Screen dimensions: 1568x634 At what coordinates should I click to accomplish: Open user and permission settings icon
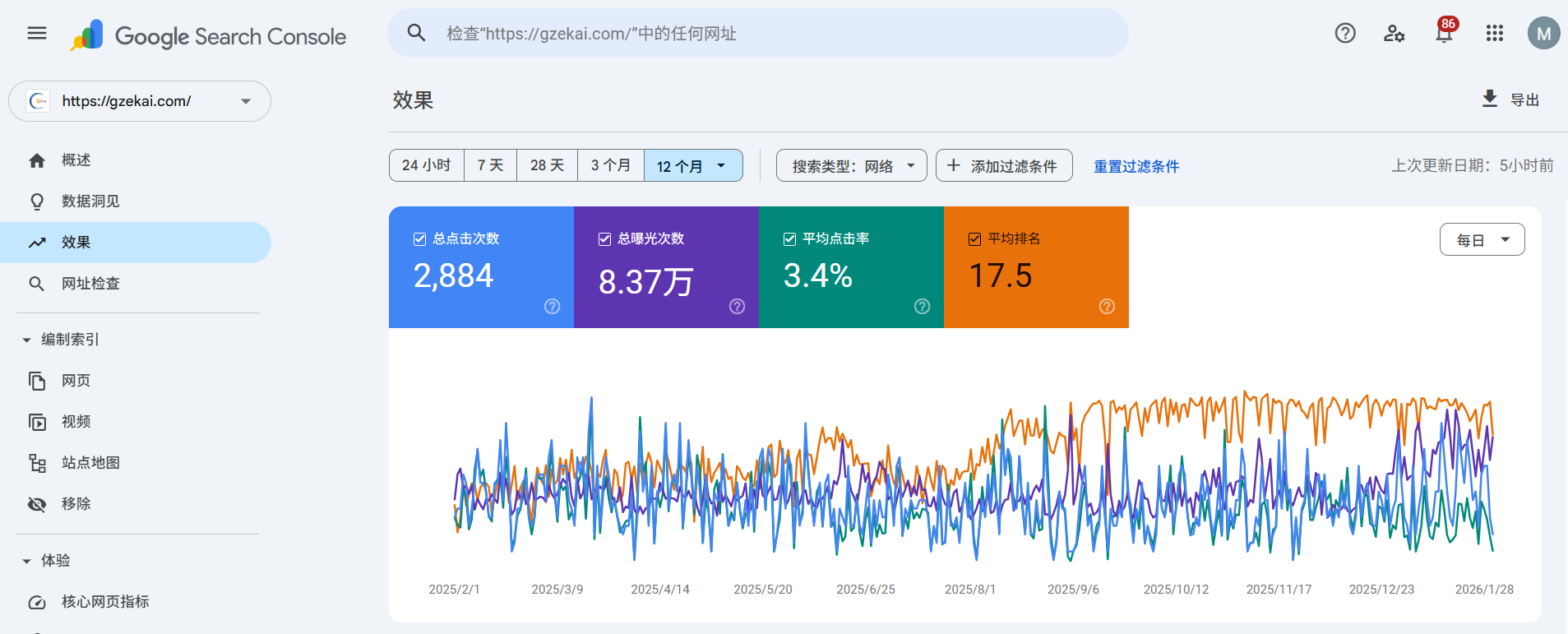[1394, 34]
